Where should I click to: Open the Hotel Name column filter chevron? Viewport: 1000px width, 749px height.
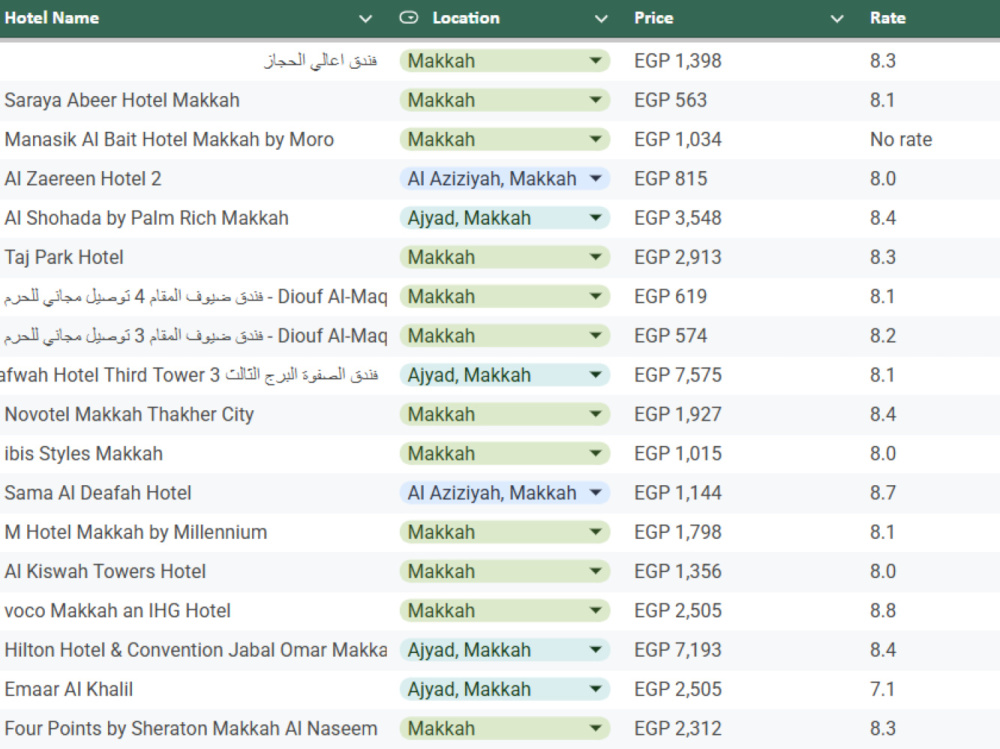pyautogui.click(x=365, y=19)
